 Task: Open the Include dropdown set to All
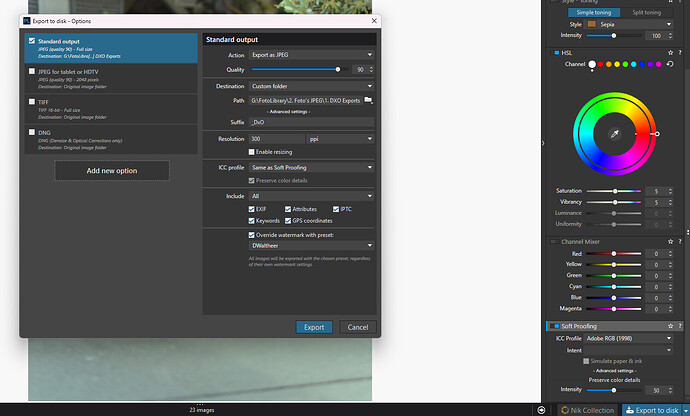point(312,196)
